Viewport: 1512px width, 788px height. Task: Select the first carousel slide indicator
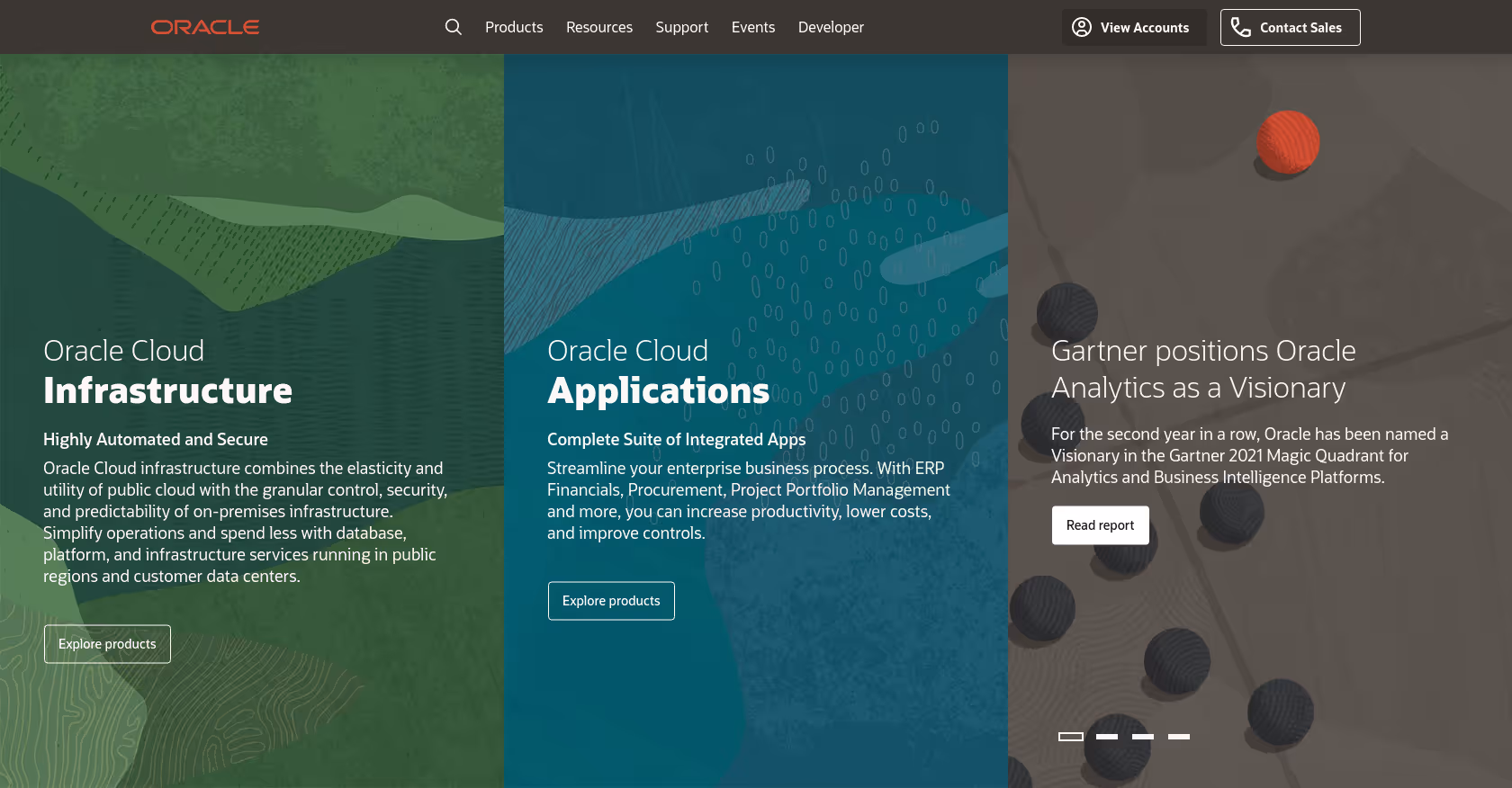[1071, 737]
